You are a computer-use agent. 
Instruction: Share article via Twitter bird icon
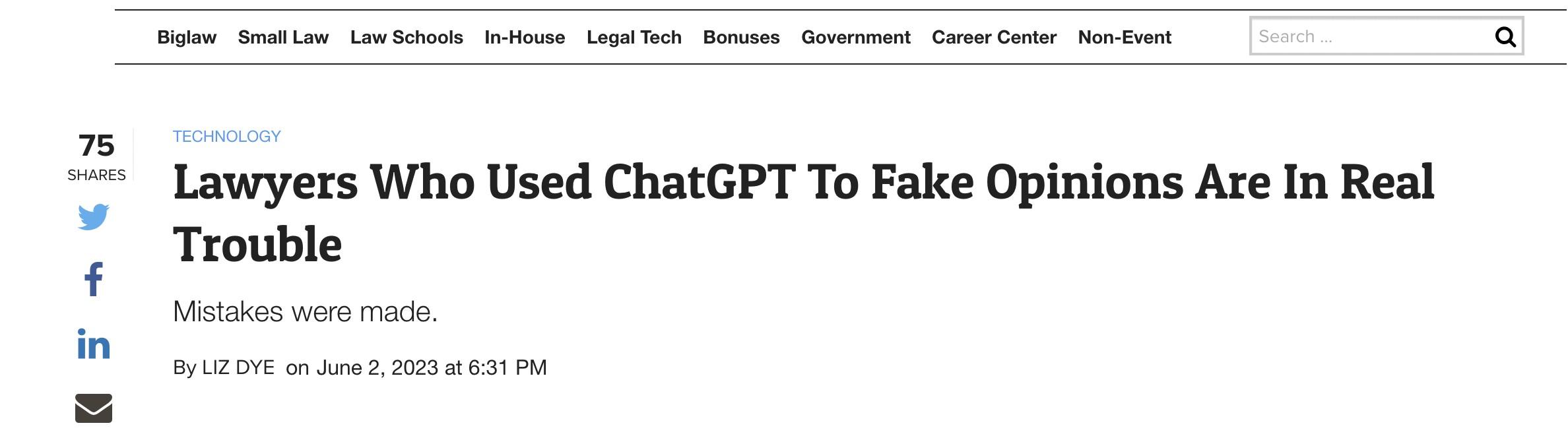(93, 217)
